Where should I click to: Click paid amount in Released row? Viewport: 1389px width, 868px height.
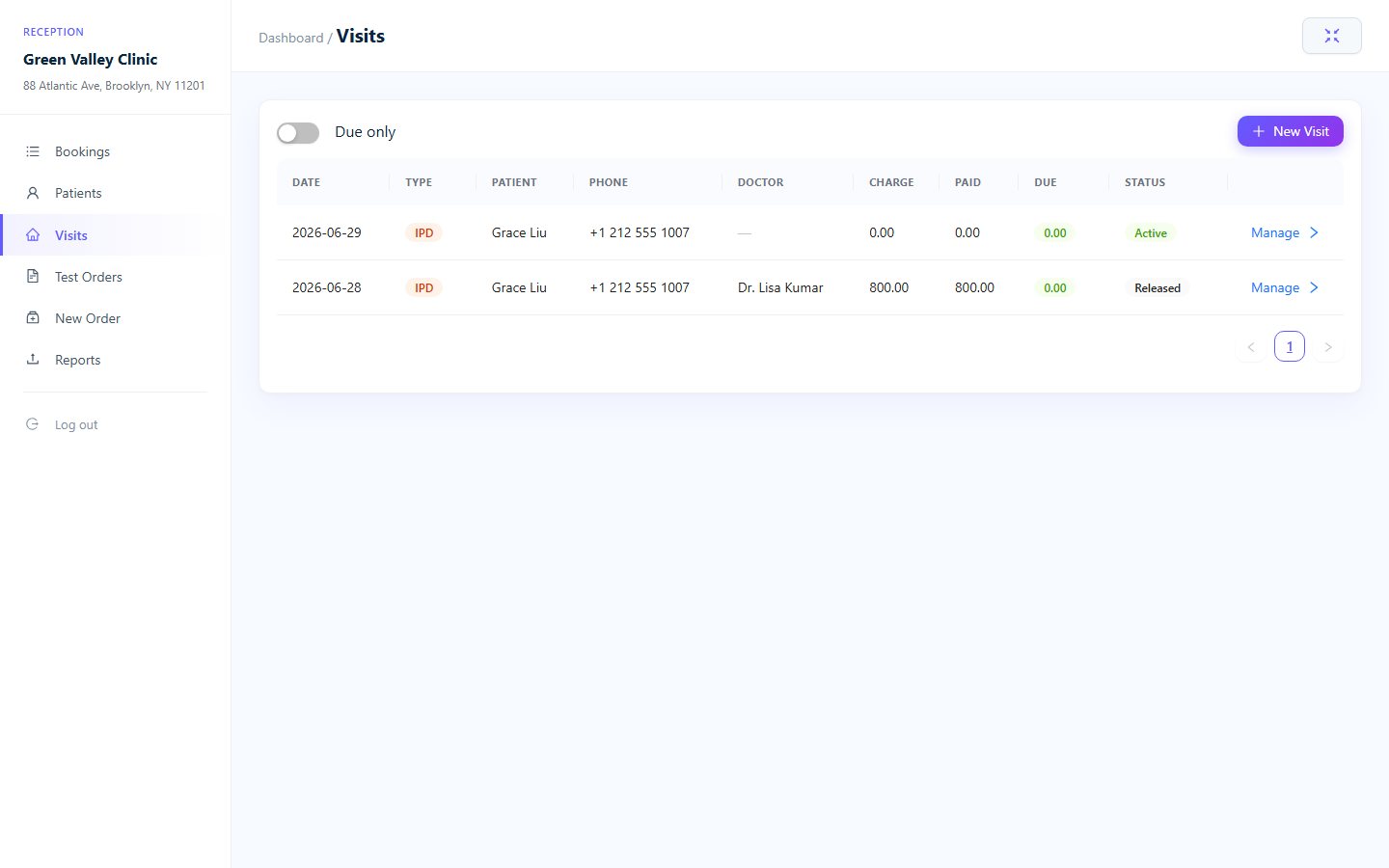974,287
